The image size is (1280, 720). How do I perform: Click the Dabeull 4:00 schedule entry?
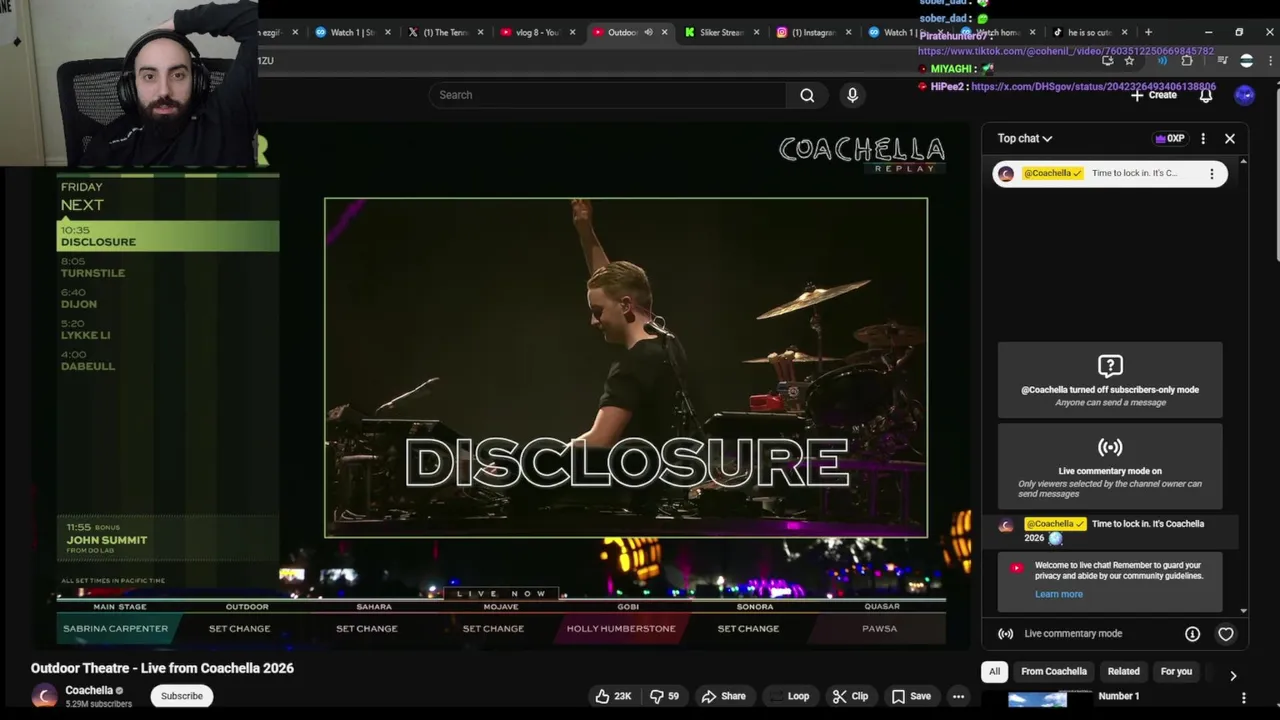point(88,361)
